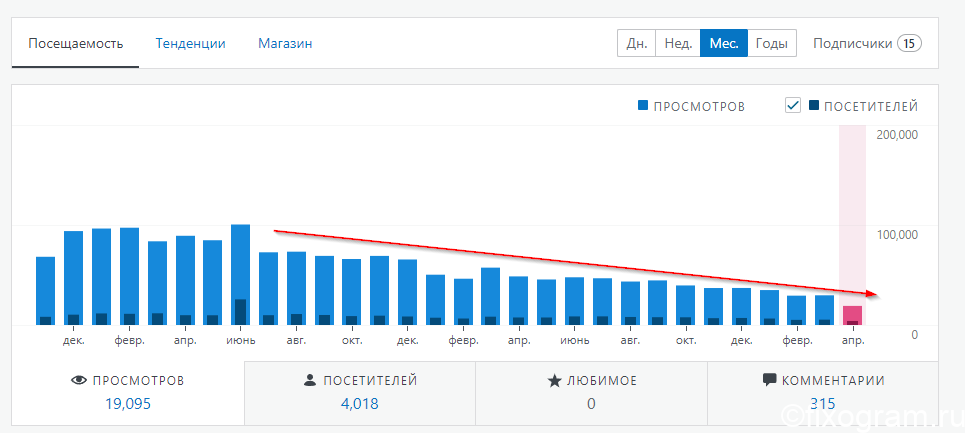Screen dimensions: 965x433
Task: Select the Любимое stats panel
Action: coord(591,393)
